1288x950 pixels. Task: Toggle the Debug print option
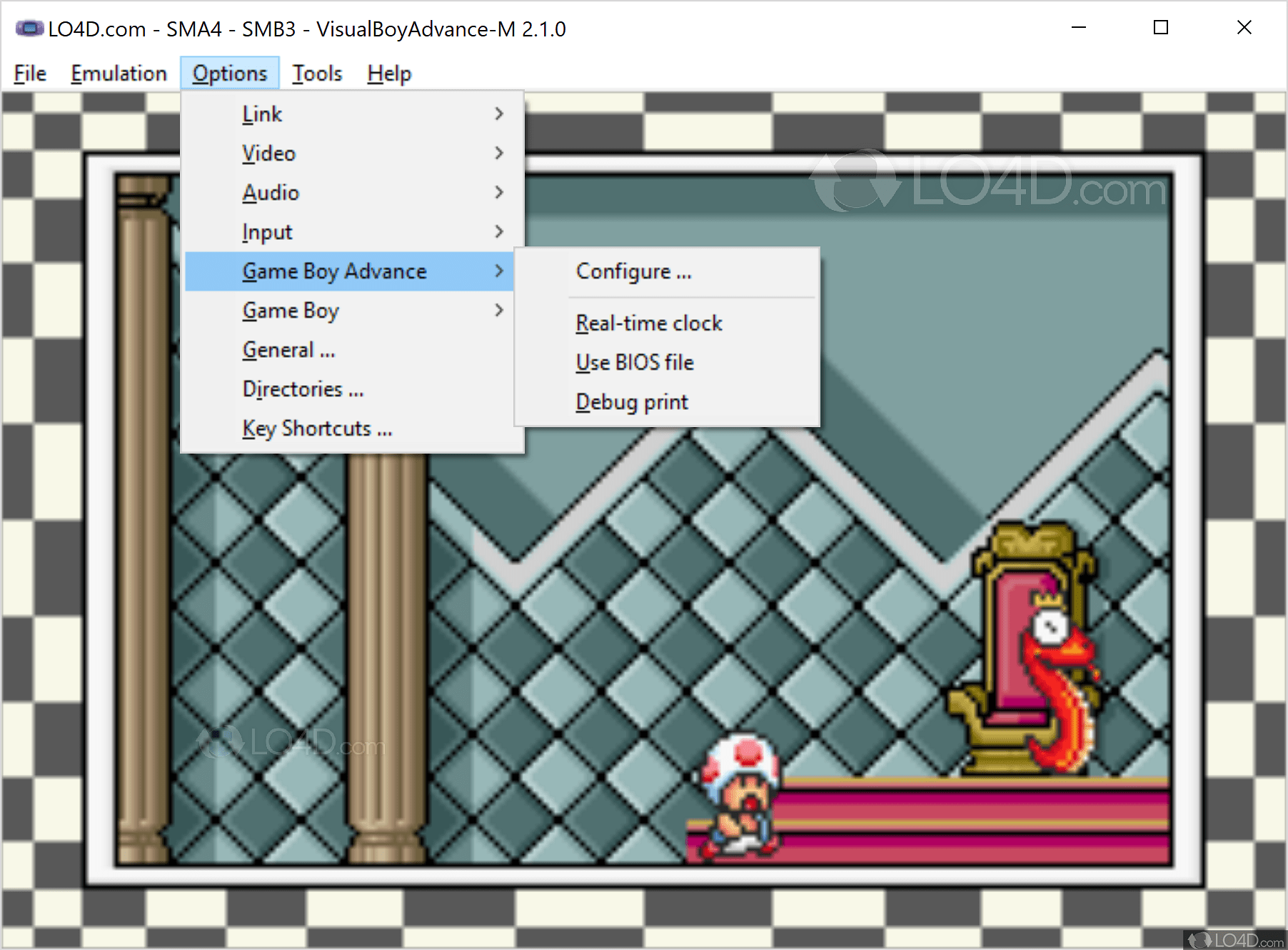[667, 402]
